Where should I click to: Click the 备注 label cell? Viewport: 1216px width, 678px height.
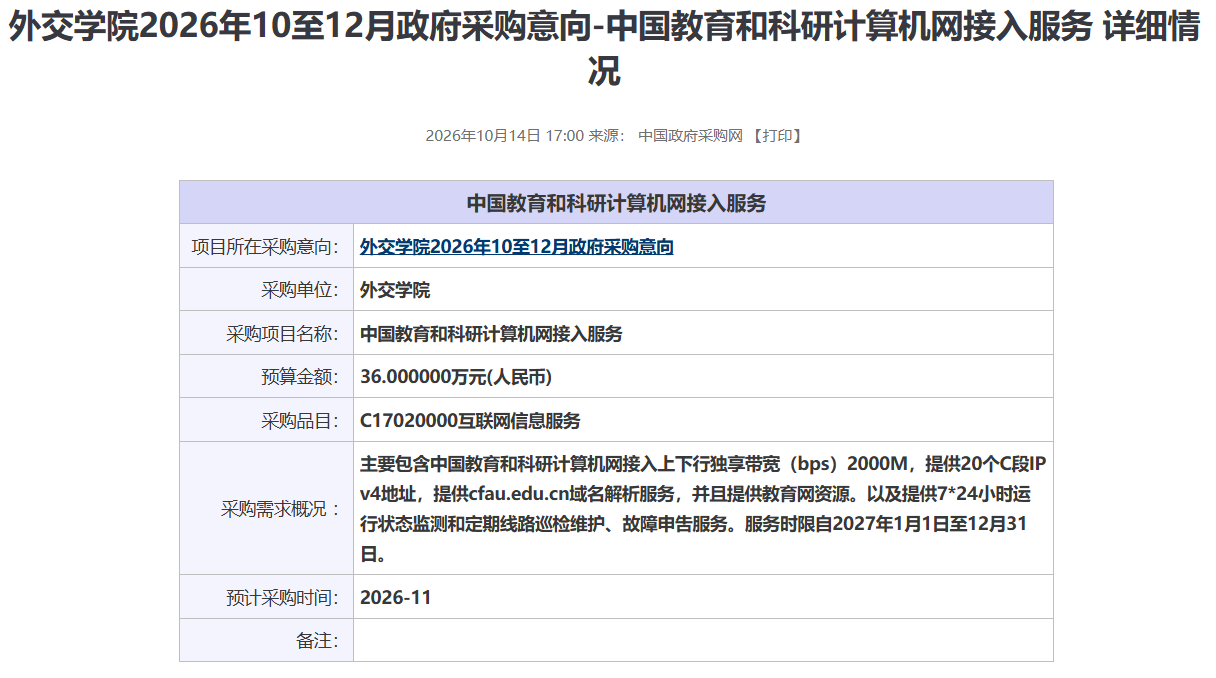click(266, 641)
